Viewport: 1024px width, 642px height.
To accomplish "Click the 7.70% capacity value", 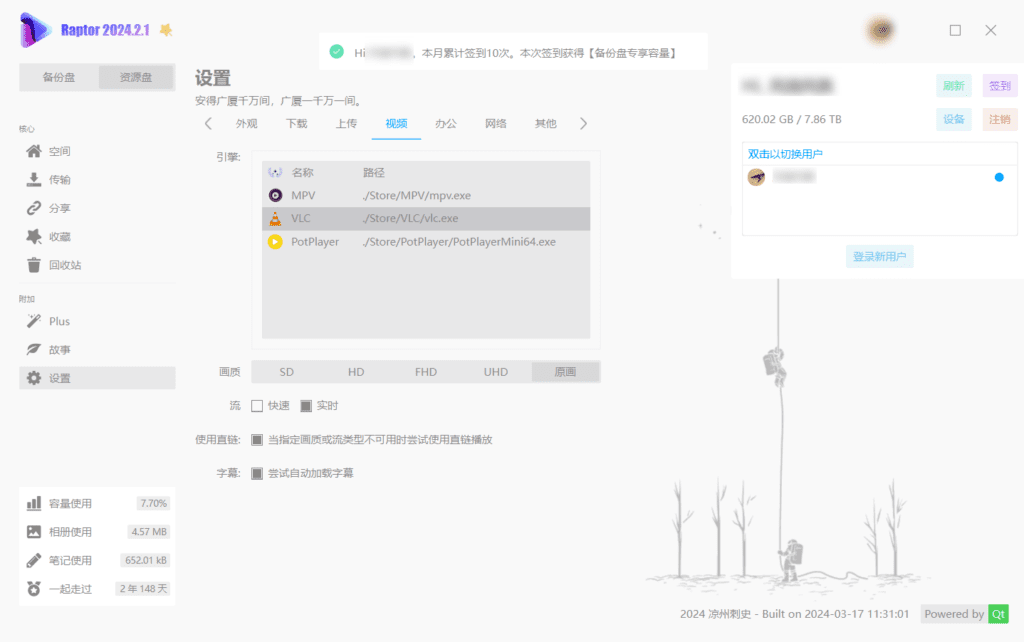I will click(x=153, y=504).
